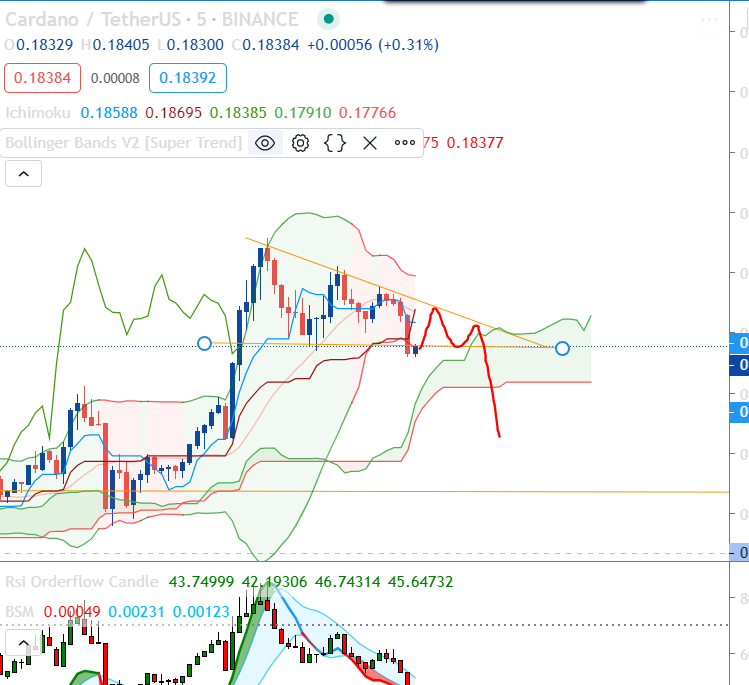Click BSM value 0.00231
749x685 pixels.
pyautogui.click(x=136, y=611)
